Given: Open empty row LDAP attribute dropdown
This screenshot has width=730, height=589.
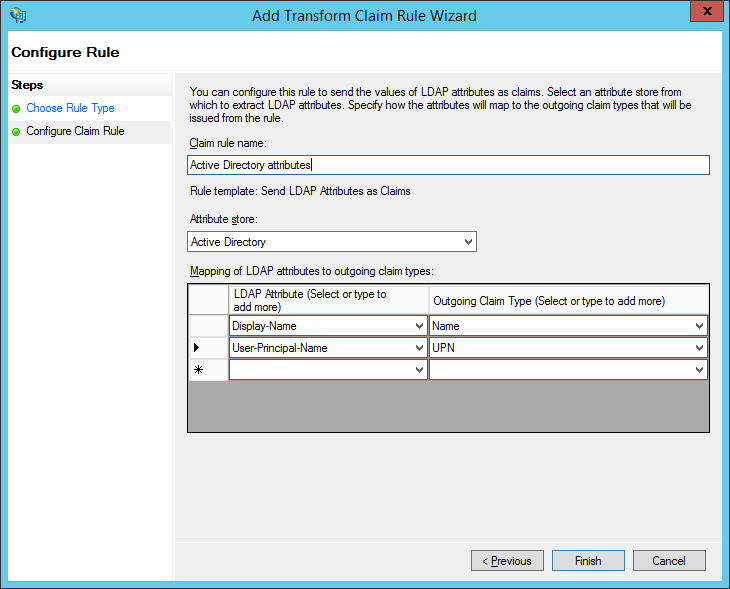Looking at the screenshot, I should (418, 370).
